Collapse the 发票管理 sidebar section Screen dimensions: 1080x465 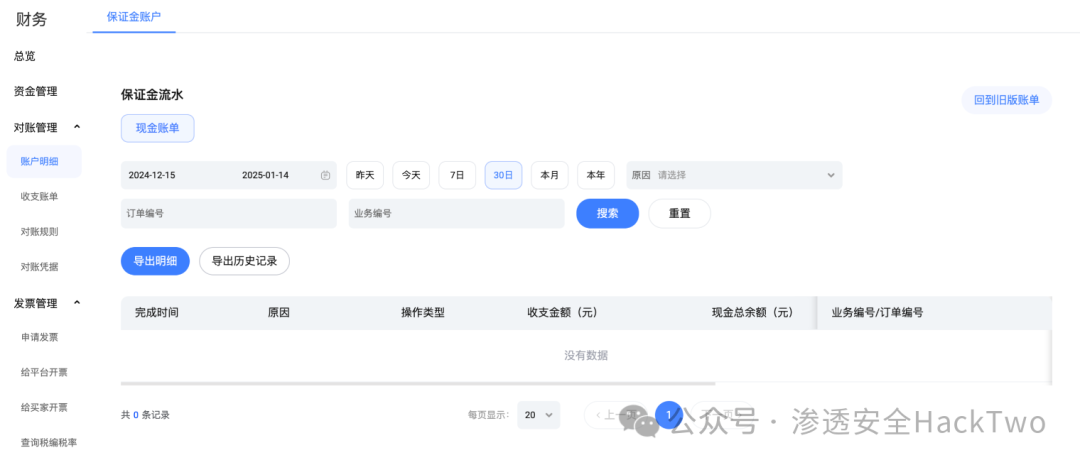point(76,302)
